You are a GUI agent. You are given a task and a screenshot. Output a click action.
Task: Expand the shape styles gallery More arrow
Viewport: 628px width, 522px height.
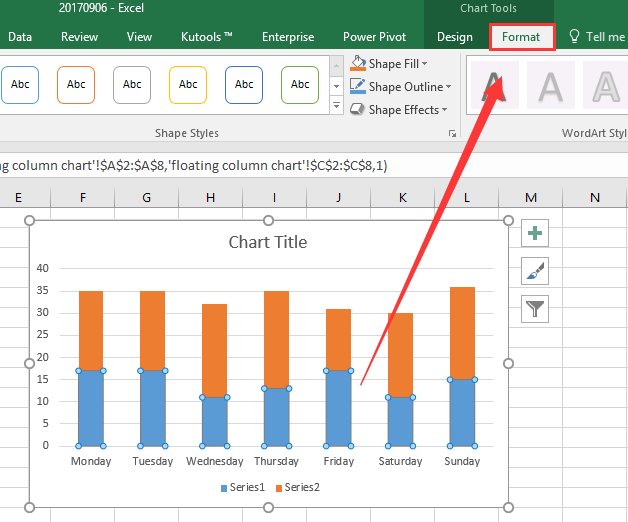336,105
